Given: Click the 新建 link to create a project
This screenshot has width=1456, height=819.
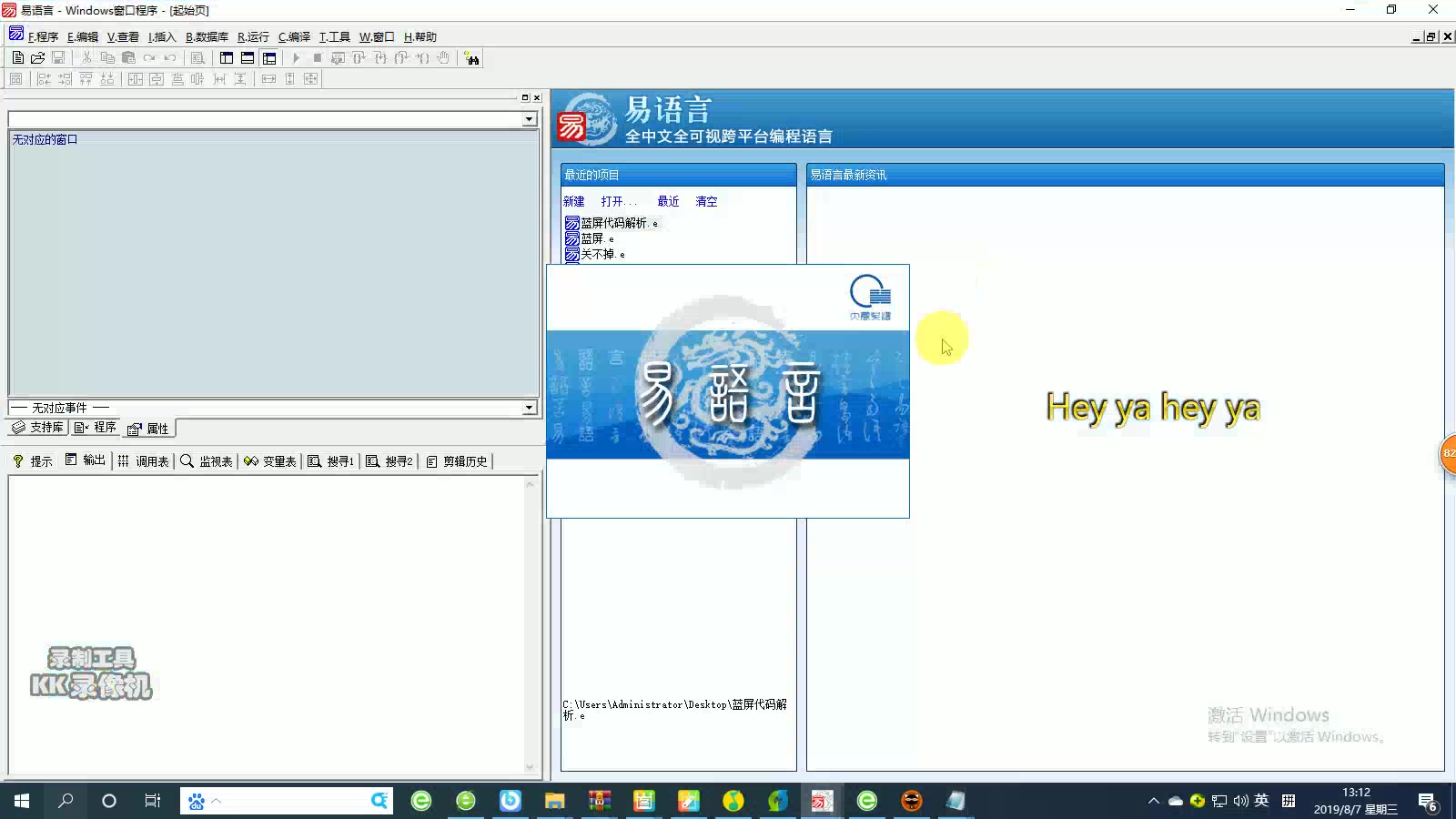Looking at the screenshot, I should click(573, 201).
